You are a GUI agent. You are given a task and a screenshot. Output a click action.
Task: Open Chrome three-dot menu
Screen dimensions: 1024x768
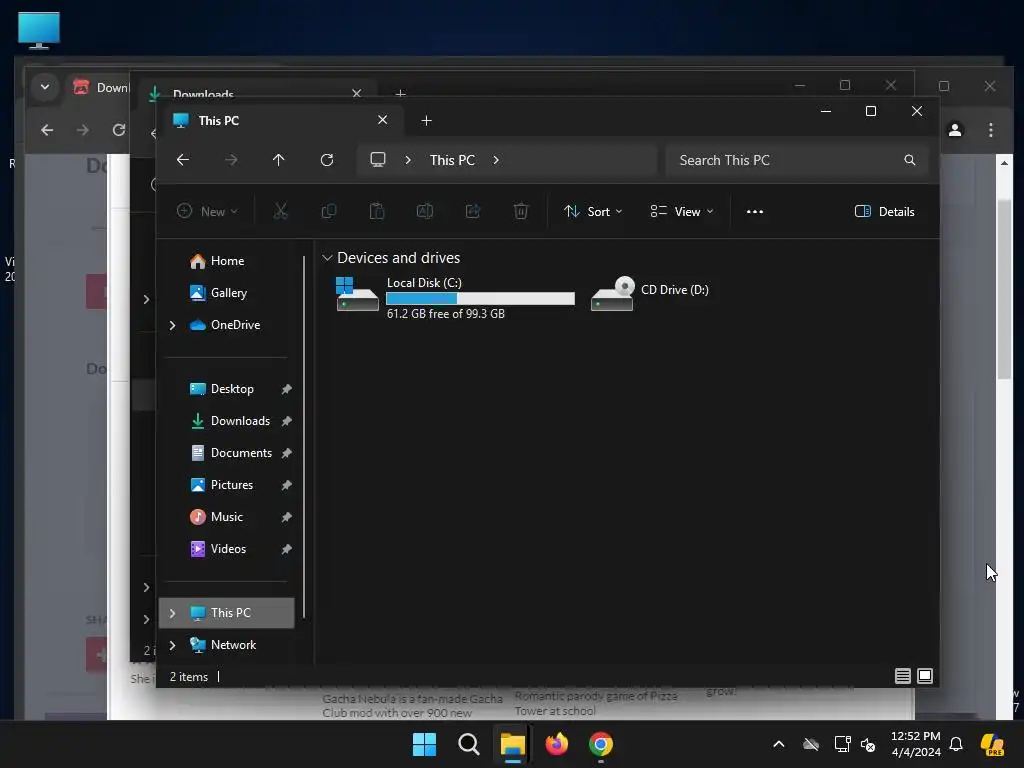click(991, 130)
